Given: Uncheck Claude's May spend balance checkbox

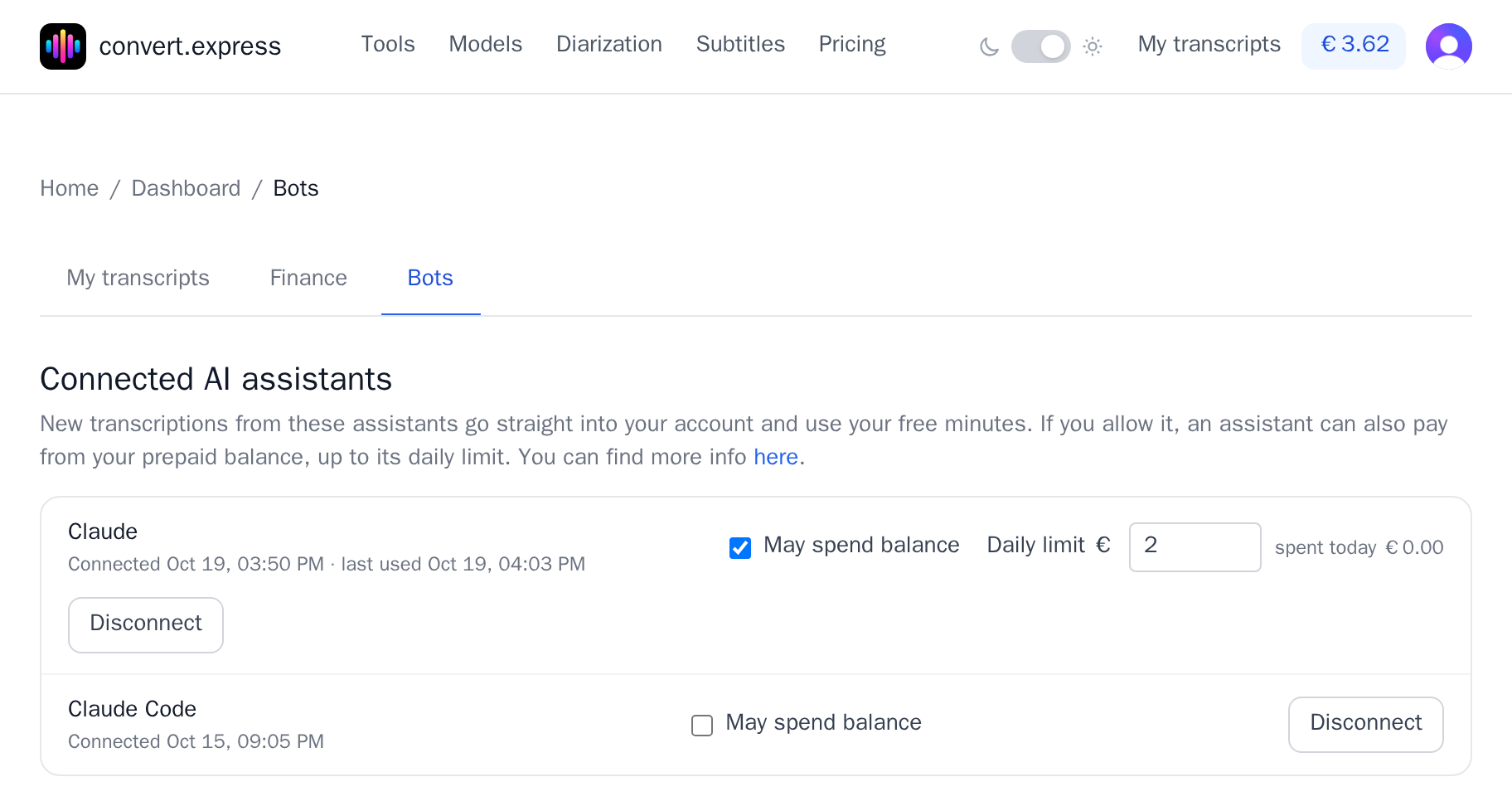Looking at the screenshot, I should 739,547.
